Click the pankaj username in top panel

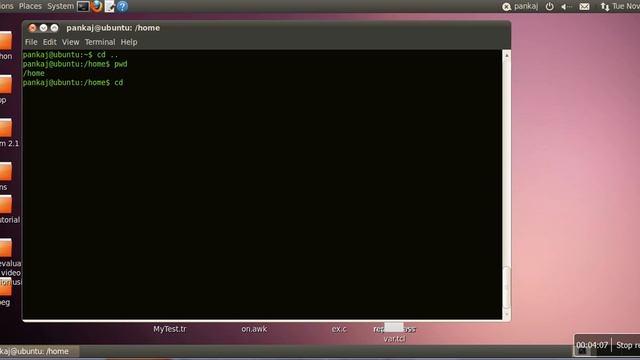[526, 7]
